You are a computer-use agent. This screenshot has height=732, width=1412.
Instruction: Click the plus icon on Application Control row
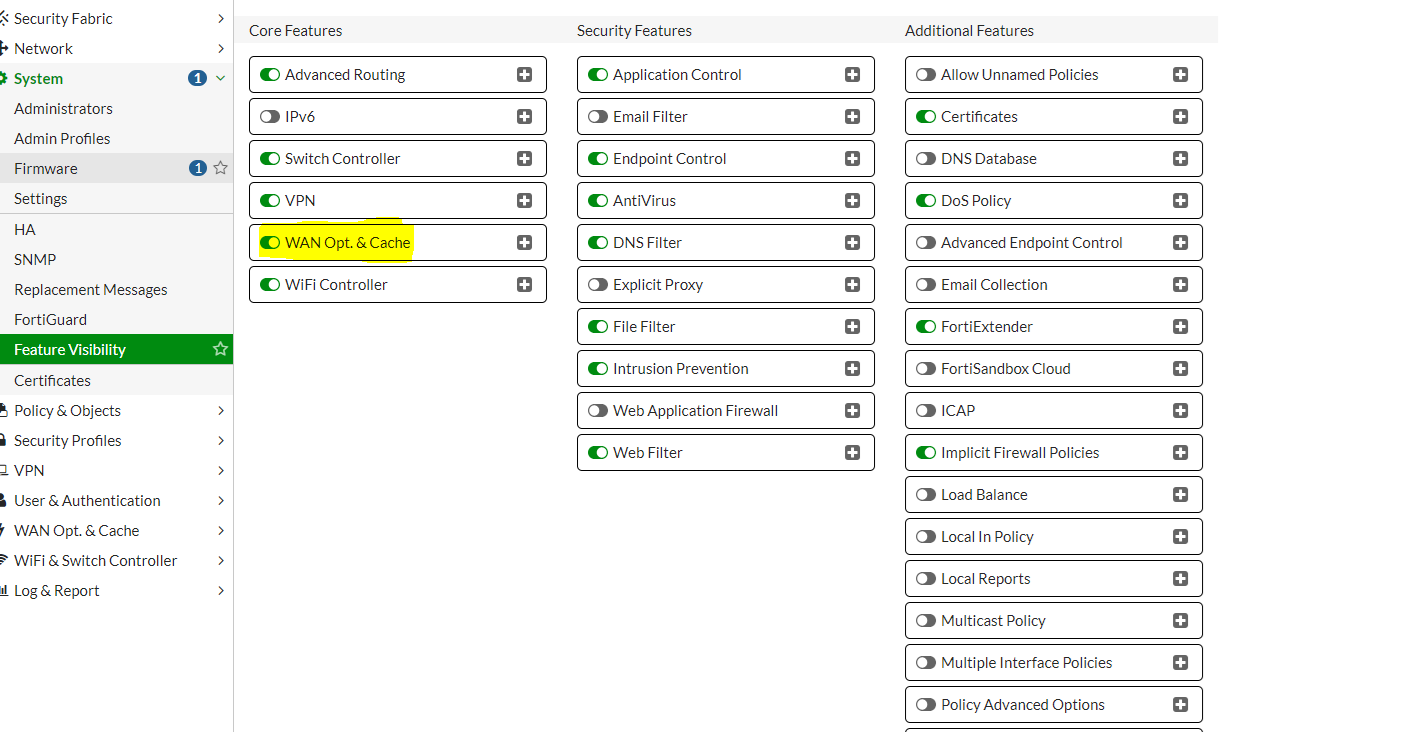tap(852, 75)
